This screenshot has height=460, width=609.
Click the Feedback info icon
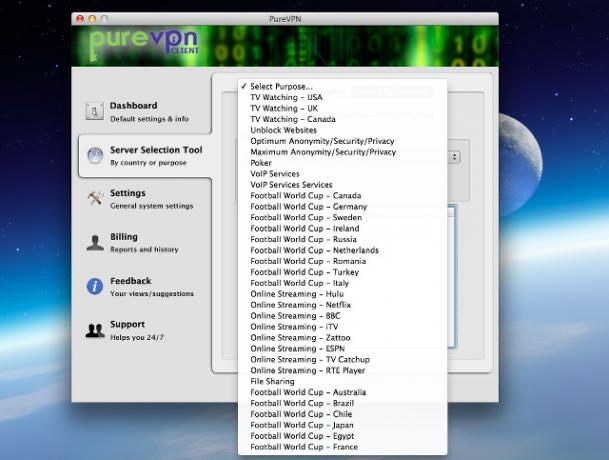point(95,287)
